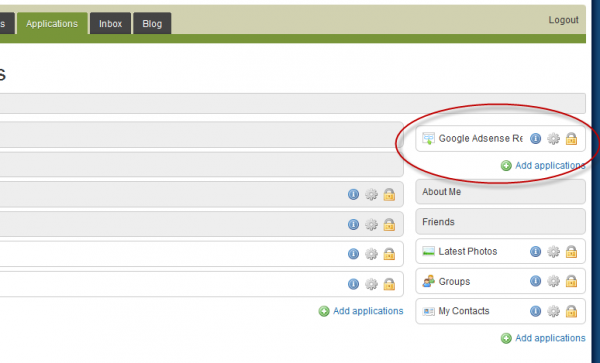Click gear icon in left row beside Groups
Viewport: 600px width, 363px height.
tap(371, 284)
